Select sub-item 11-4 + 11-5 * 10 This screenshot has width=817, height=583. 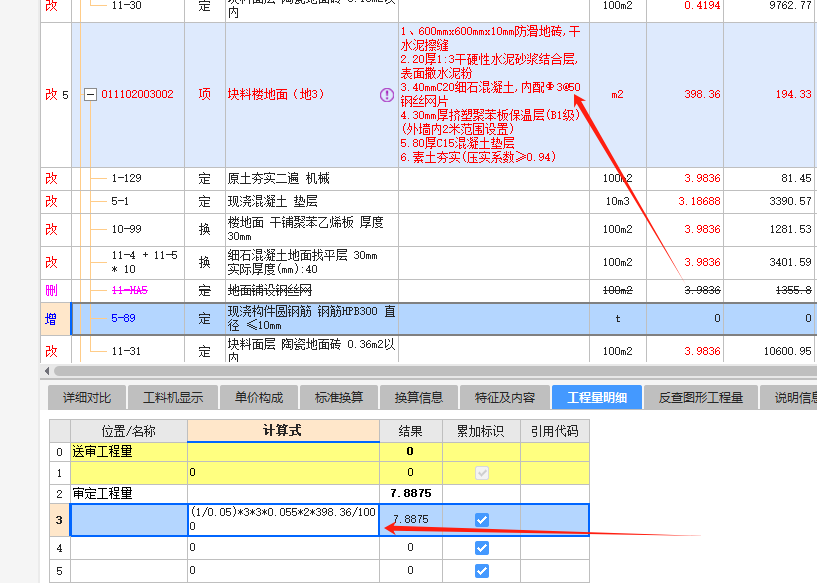click(144, 262)
